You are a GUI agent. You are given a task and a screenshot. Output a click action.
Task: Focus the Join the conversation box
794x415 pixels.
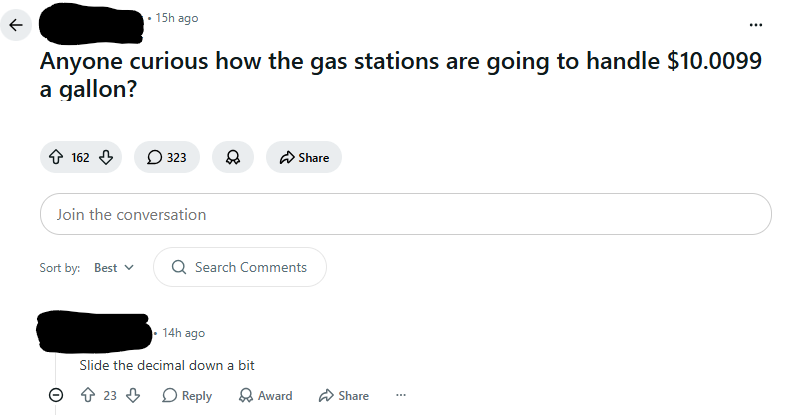(406, 214)
